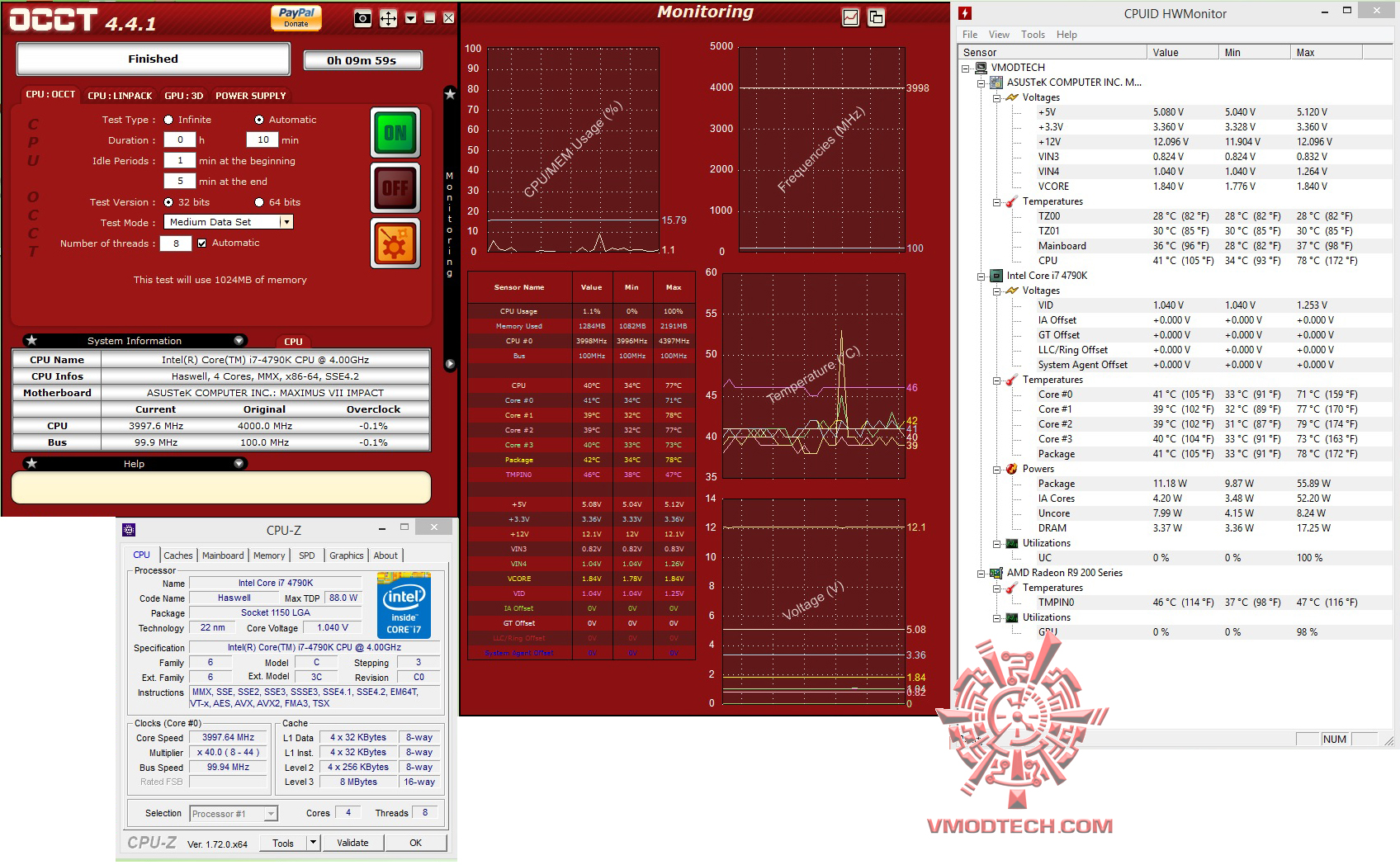Click the ASUSTeK motherboard icon in the tree
The image size is (1400, 865).
click(x=996, y=83)
